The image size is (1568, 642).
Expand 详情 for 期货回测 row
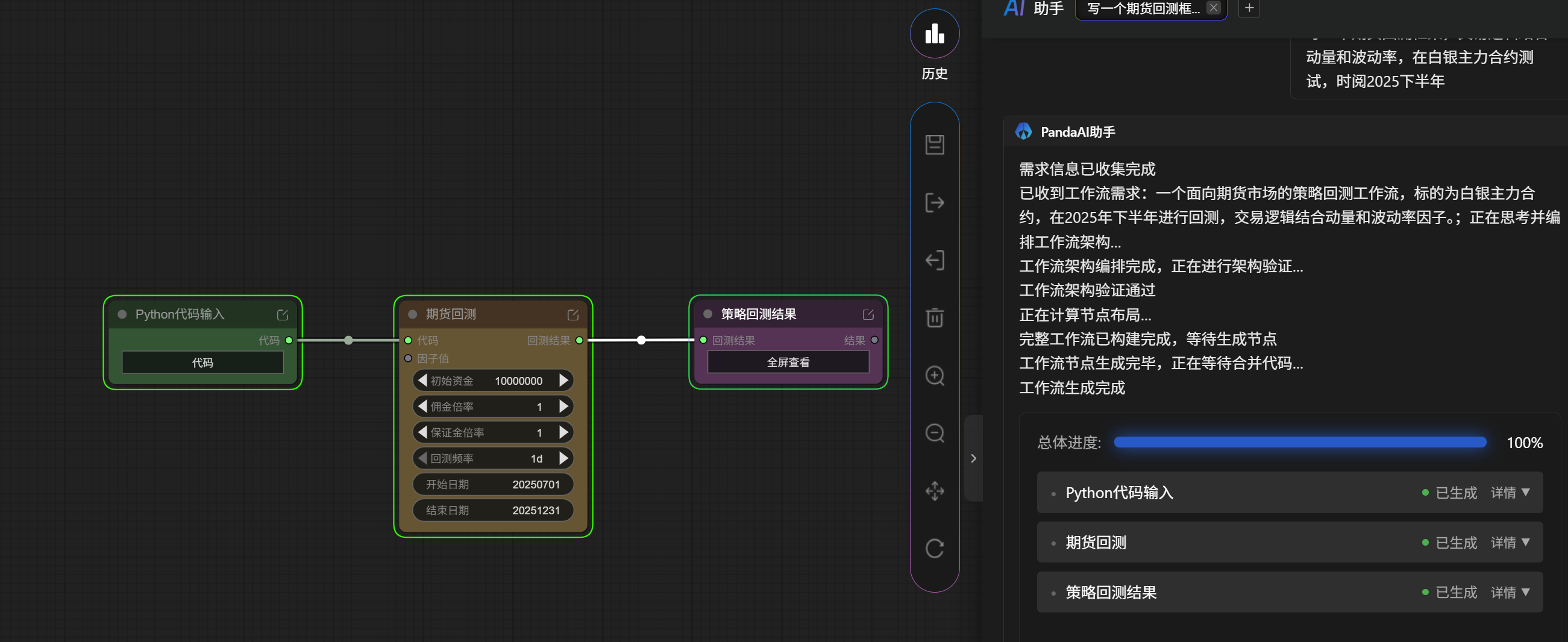pyautogui.click(x=1510, y=542)
